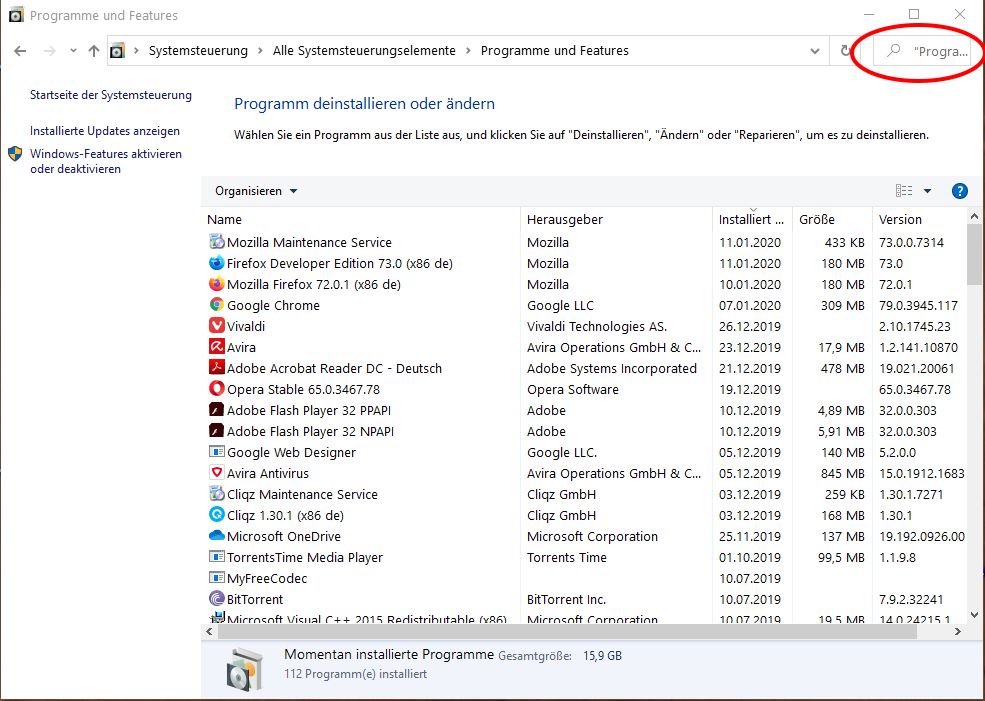This screenshot has width=985, height=701.
Task: Click the 25.11.2019 install date cell
Action: click(x=750, y=536)
